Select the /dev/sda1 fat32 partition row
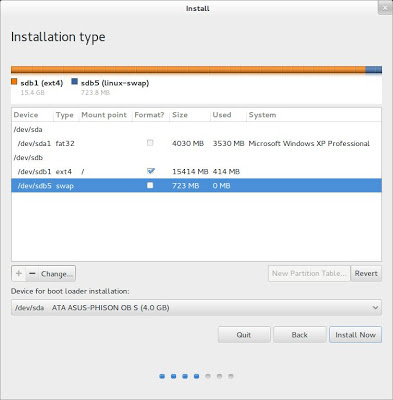 coord(196,143)
